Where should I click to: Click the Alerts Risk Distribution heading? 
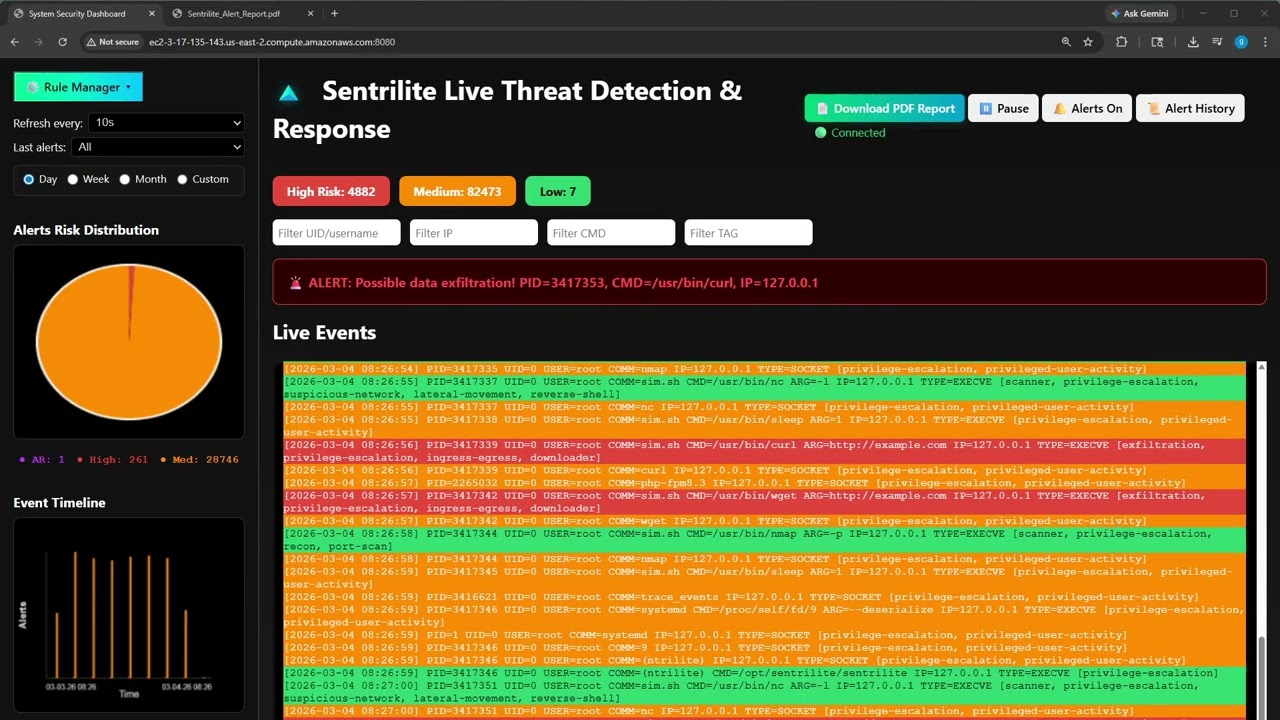[x=86, y=230]
